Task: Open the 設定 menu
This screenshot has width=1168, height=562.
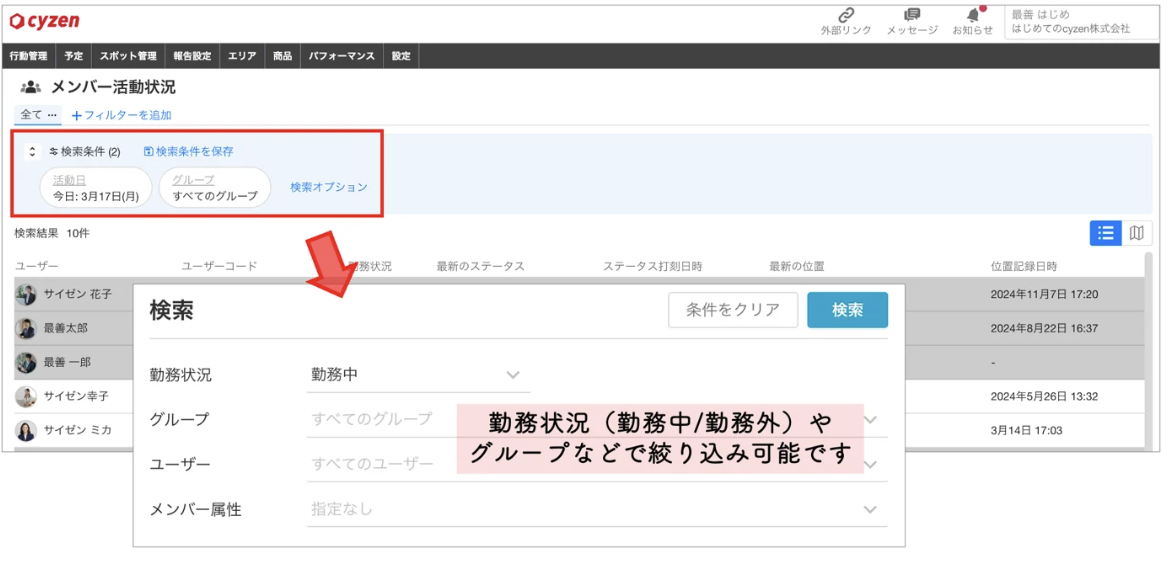Action: 401,56
